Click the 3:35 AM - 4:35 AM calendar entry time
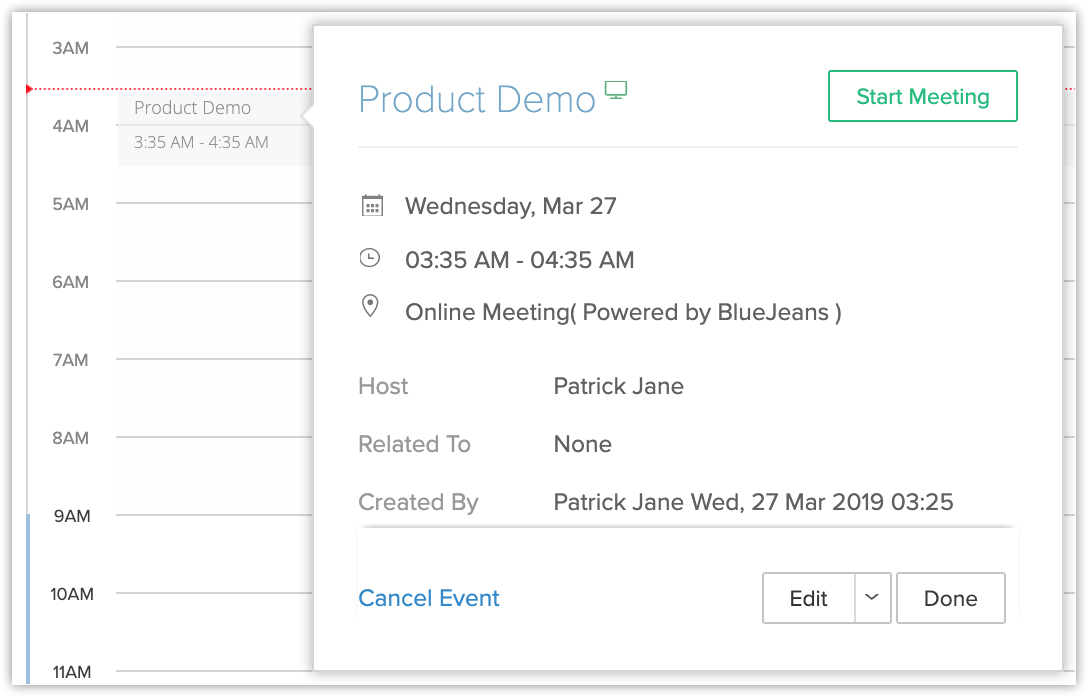The height and width of the screenshot is (697, 1088). 201,142
